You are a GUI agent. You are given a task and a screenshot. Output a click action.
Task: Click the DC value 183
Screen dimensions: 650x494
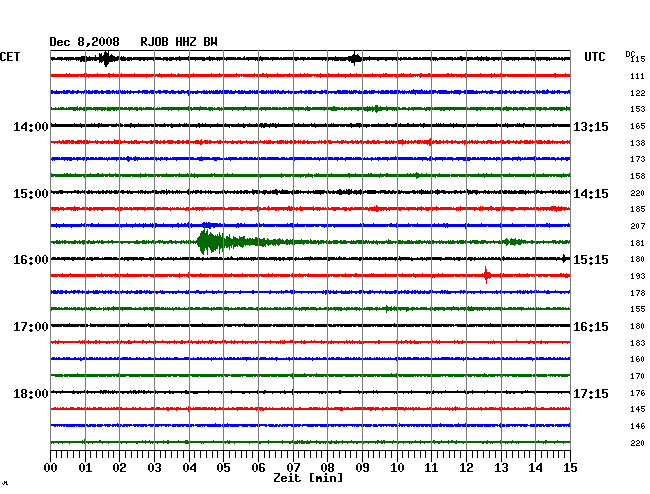[638, 343]
